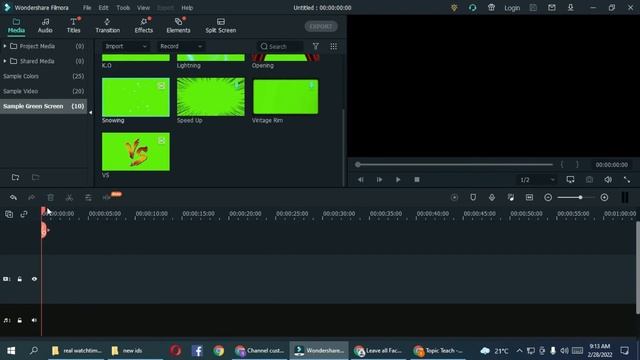Screen dimensions: 640x360
Task: Open the Audio tab
Action: [x=45, y=25]
